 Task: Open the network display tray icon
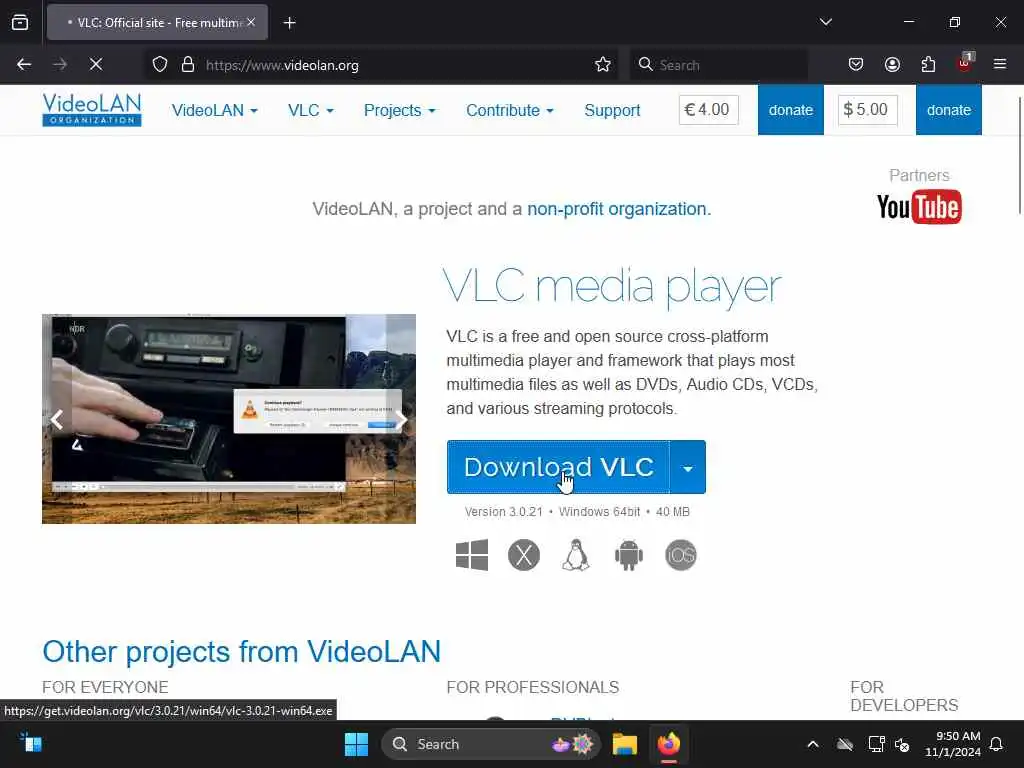(x=876, y=744)
